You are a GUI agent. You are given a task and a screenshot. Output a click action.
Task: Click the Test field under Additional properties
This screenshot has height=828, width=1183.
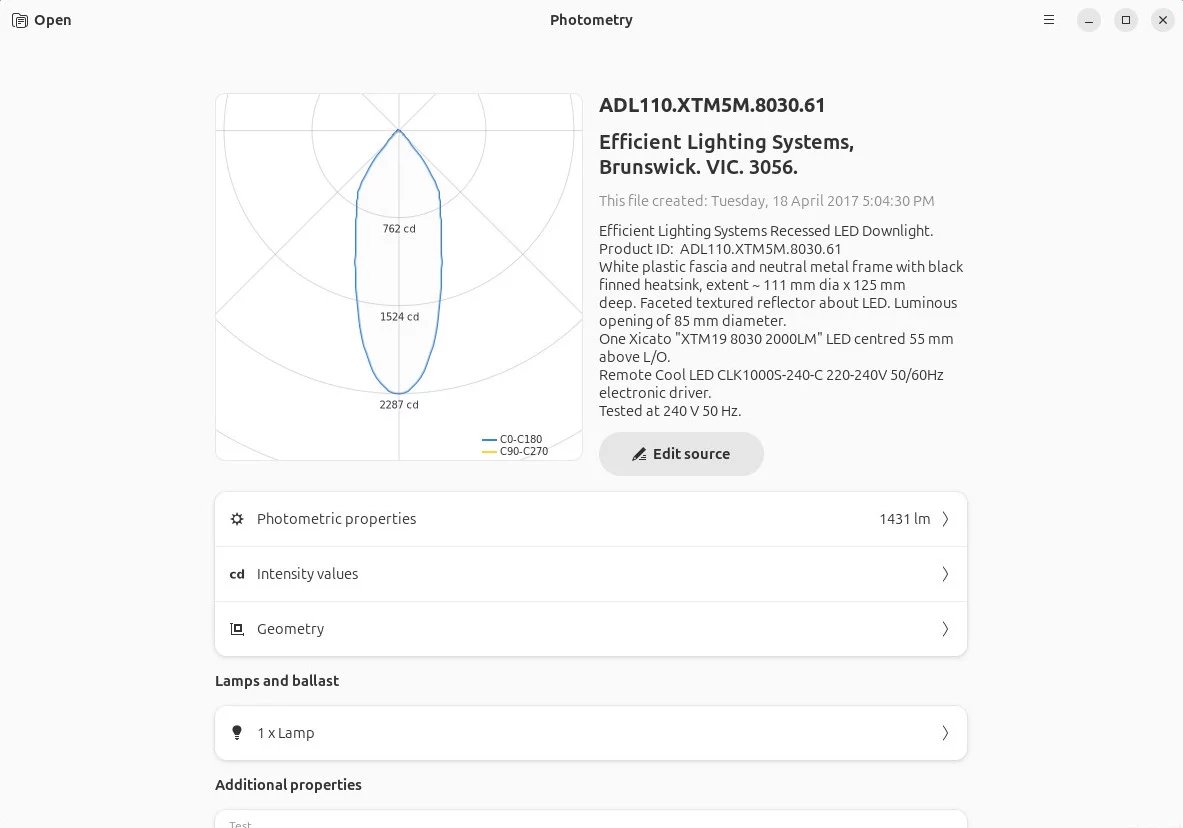[x=590, y=820]
